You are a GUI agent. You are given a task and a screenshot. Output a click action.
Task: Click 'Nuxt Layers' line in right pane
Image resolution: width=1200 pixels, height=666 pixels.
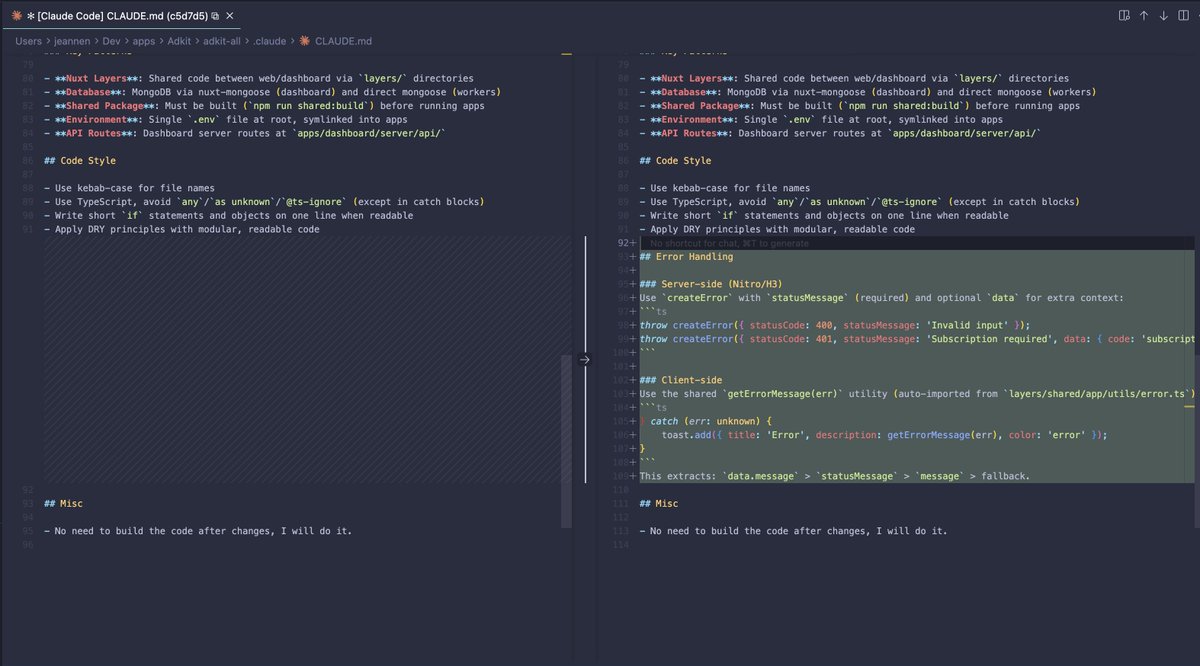854,78
